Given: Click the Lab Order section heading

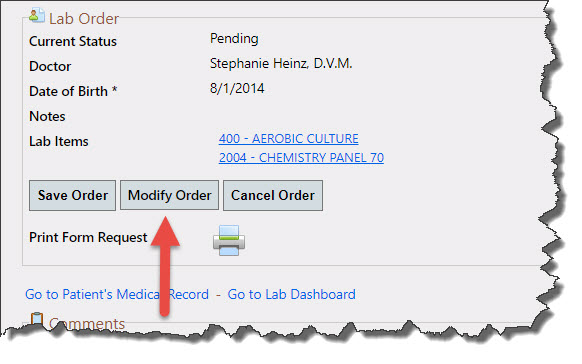Looking at the screenshot, I should tap(84, 19).
